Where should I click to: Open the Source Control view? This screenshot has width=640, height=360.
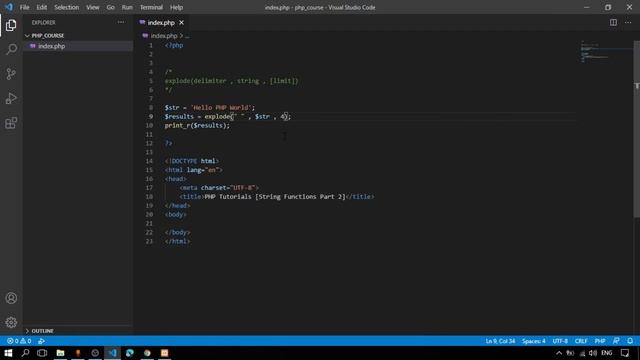pos(11,74)
